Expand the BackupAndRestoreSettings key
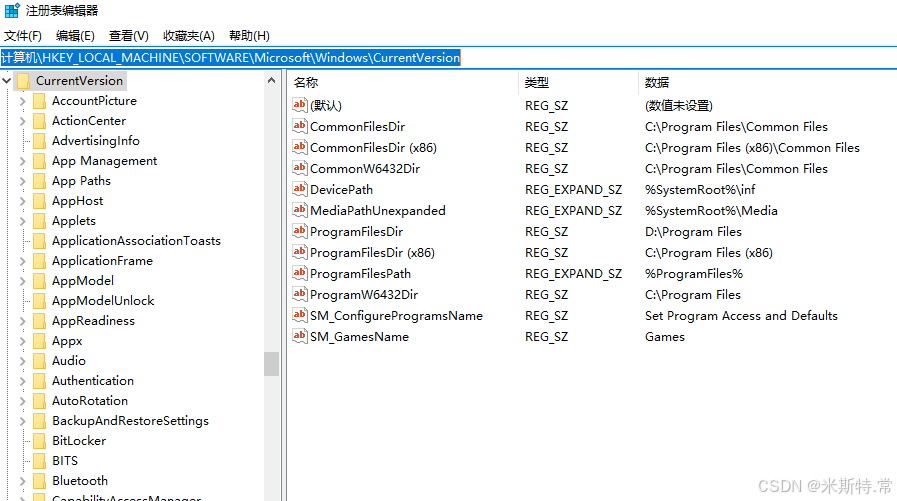Screen dimensions: 897x501 coord(23,422)
